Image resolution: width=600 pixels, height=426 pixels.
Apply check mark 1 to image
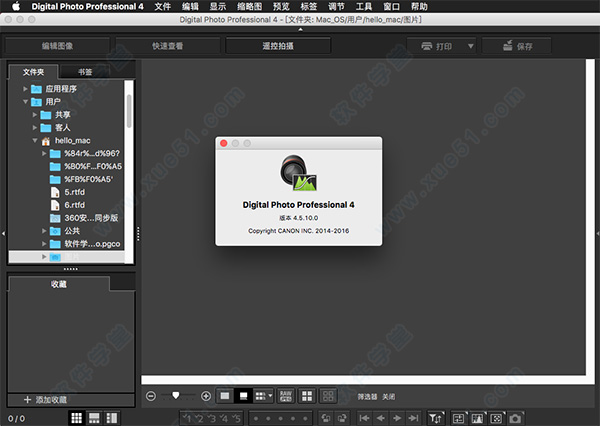[x=188, y=418]
